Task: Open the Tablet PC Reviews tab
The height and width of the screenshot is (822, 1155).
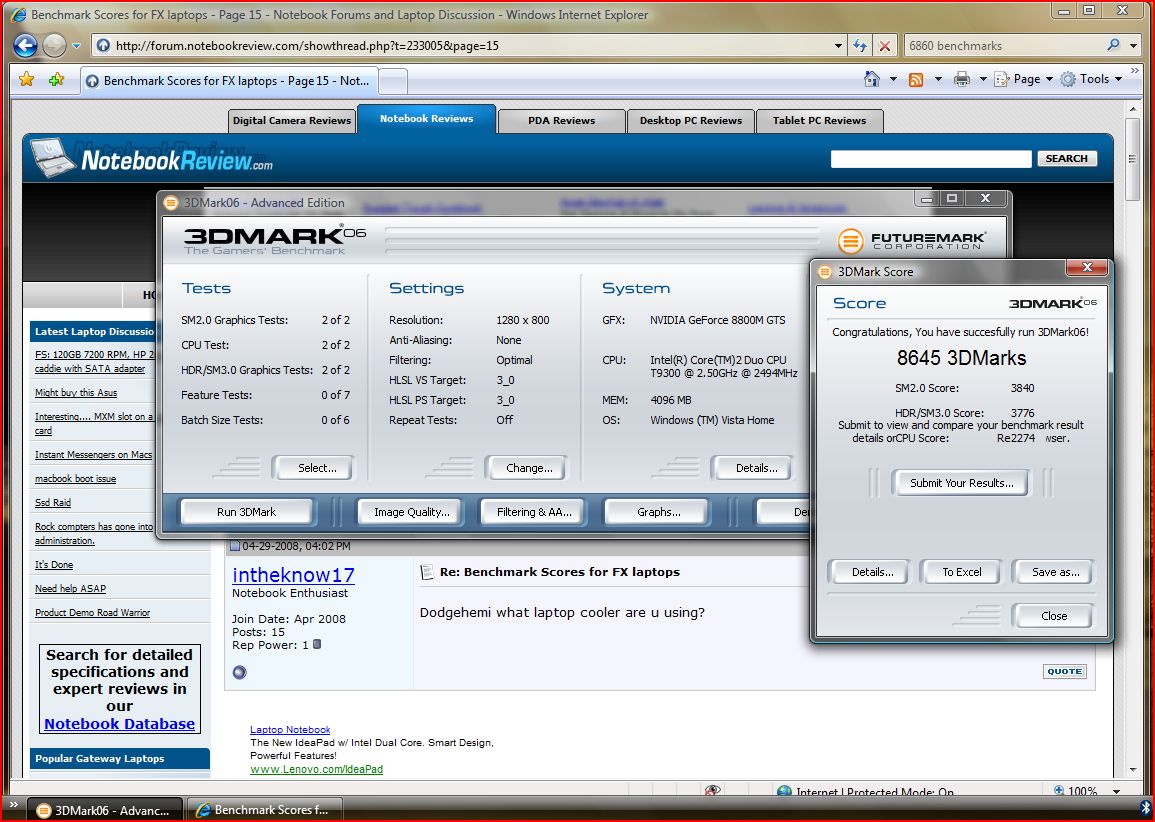Action: pyautogui.click(x=819, y=121)
